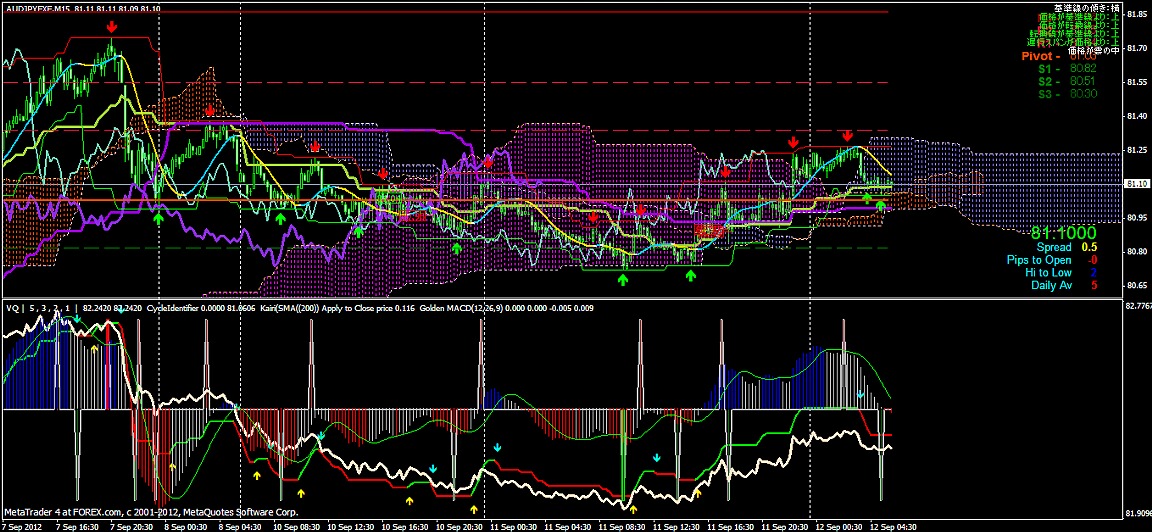
Task: Select the S1 support label
Action: pos(1044,69)
